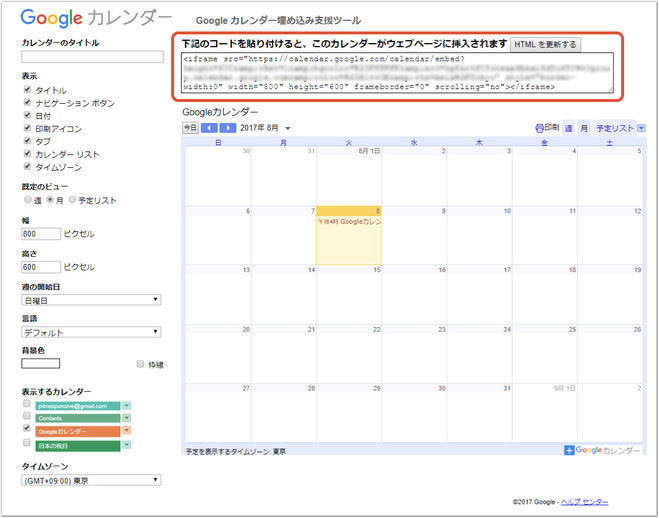The height and width of the screenshot is (518, 659).
Task: Toggle the タイムゾーン display checkbox
Action: (x=27, y=166)
